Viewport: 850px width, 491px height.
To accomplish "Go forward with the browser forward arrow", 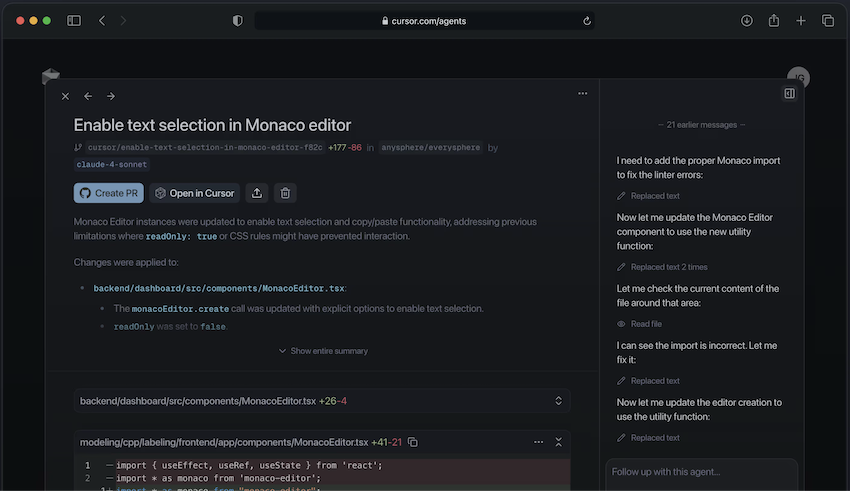I will (x=123, y=21).
